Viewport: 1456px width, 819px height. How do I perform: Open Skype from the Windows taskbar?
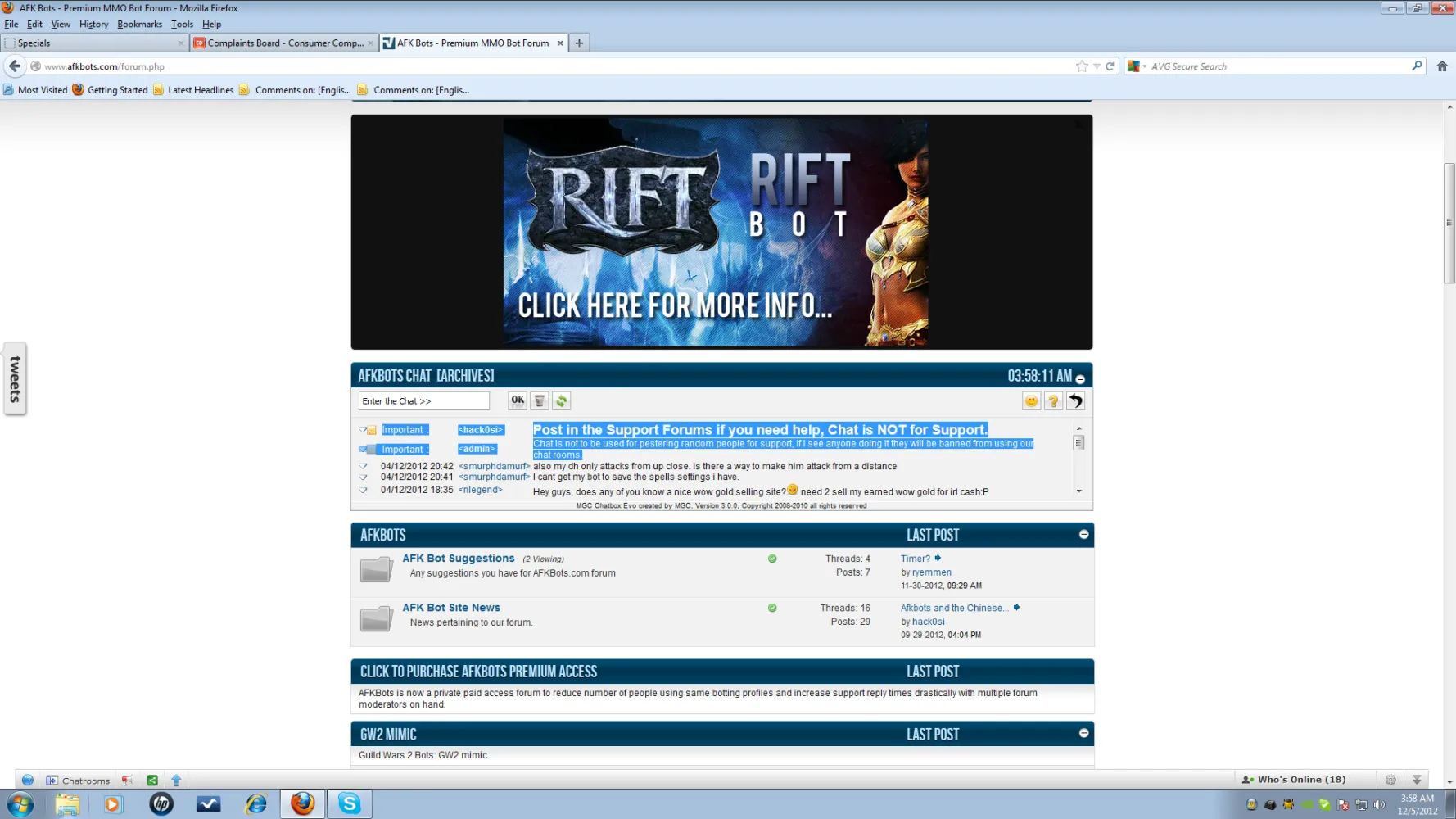(350, 804)
